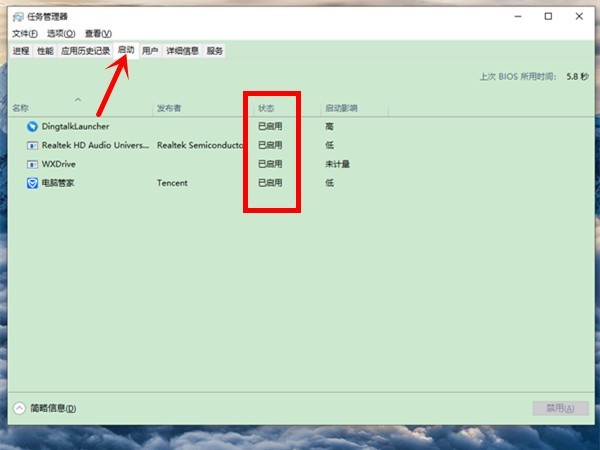Select the Realtek HD Audio Univers... entry
The image size is (600, 450).
[95, 145]
